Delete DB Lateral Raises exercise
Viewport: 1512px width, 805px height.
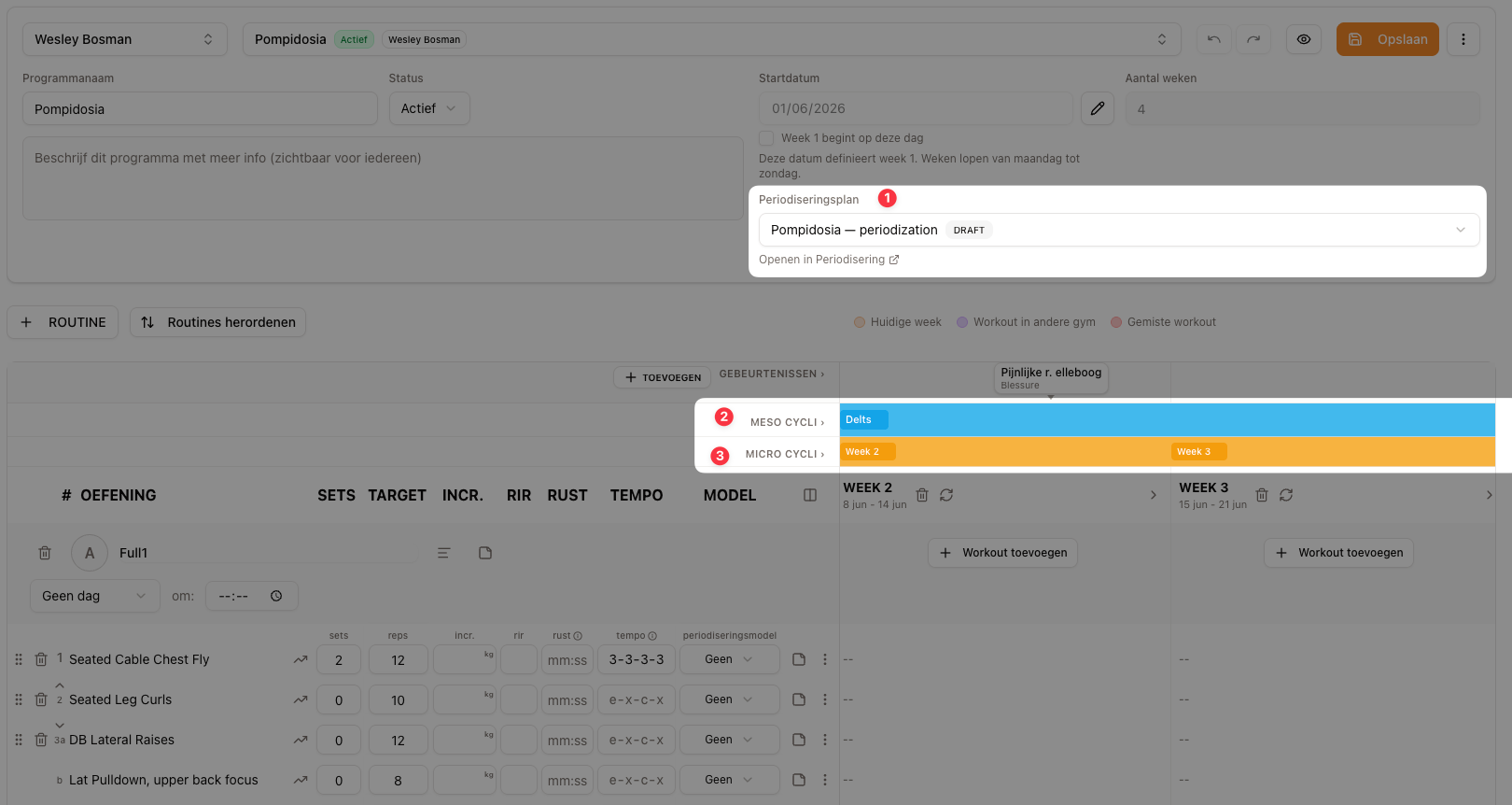coord(41,740)
